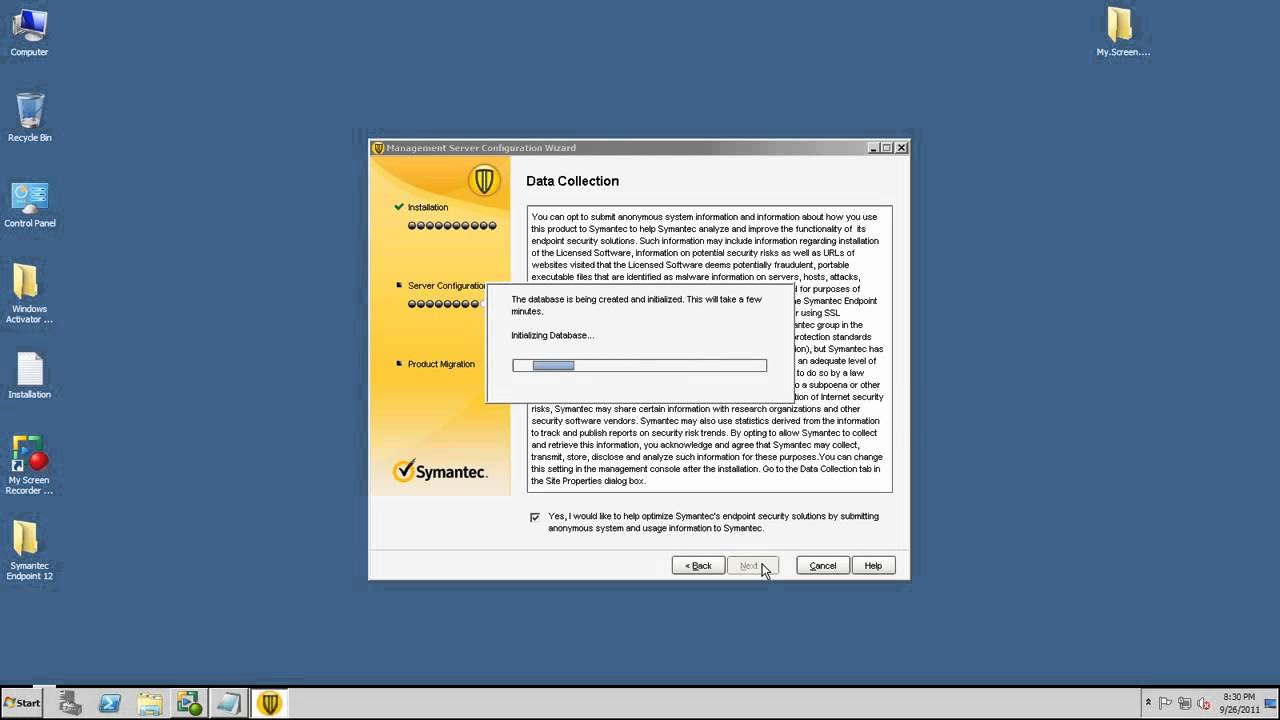Select the Symantec shield taskbar button

point(269,703)
